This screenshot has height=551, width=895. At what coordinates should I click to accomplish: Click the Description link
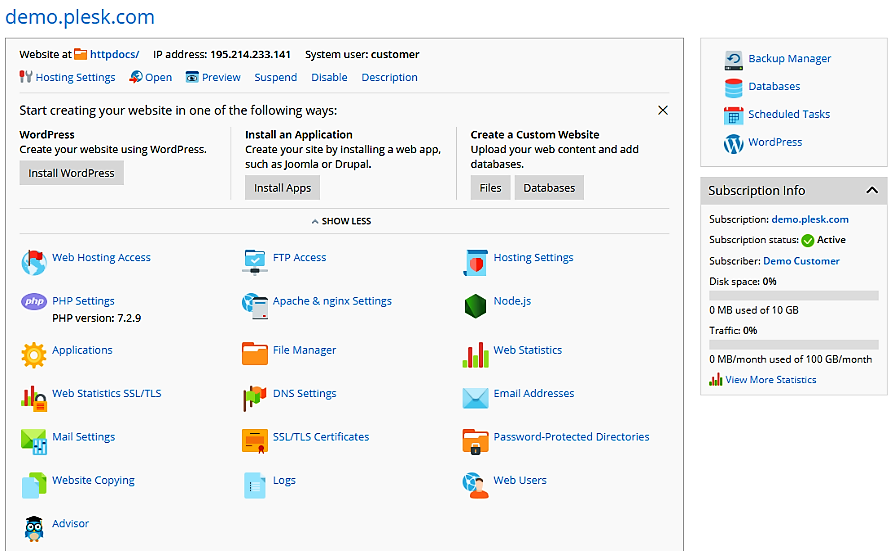389,77
